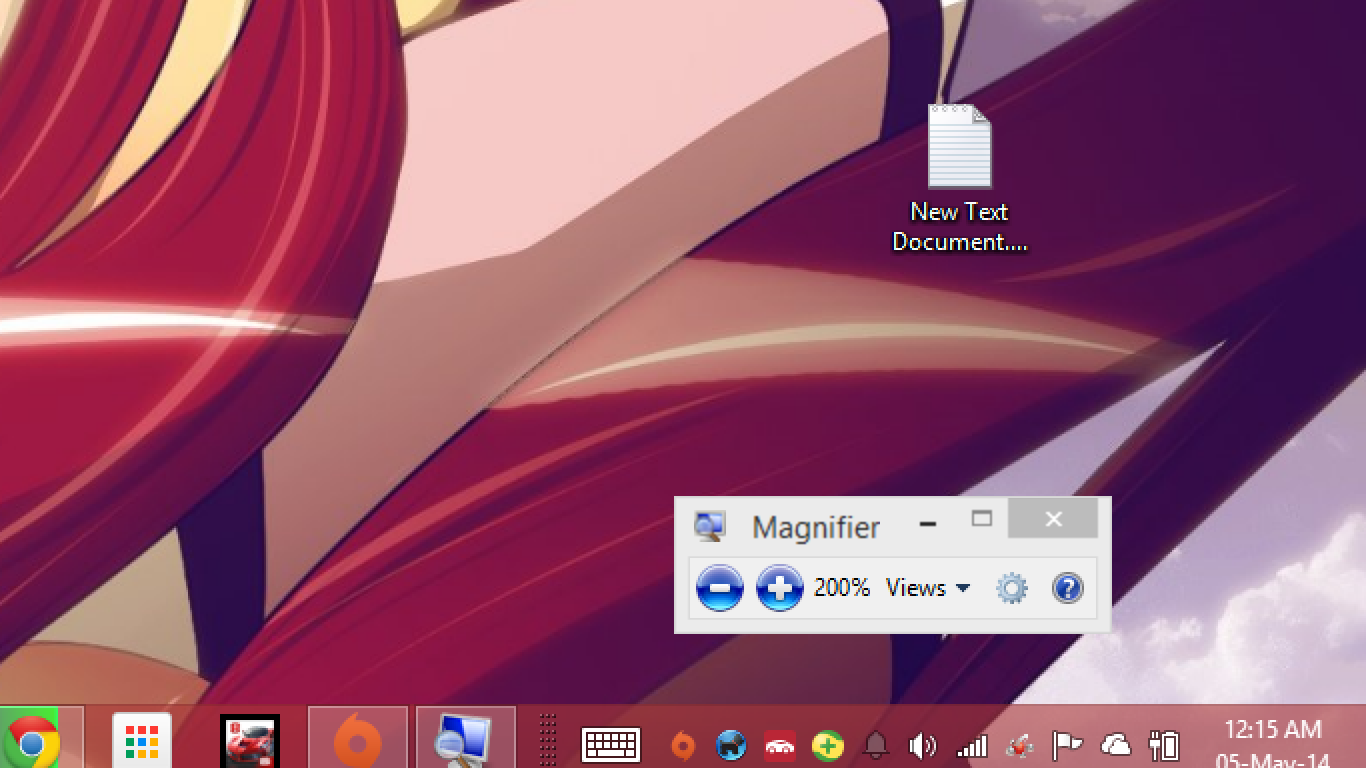The image size is (1366, 768).
Task: Open the volume speaker control
Action: click(x=922, y=745)
